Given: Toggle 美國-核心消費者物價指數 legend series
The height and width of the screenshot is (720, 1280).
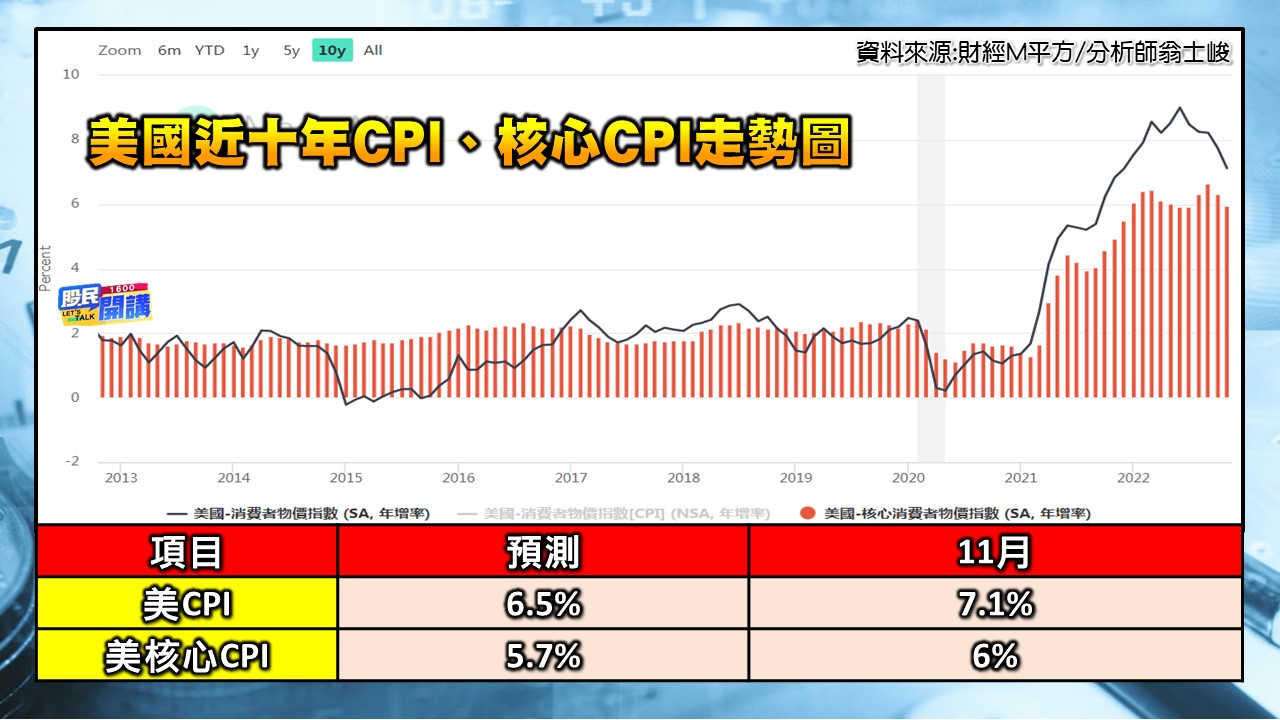Looking at the screenshot, I should (x=946, y=513).
